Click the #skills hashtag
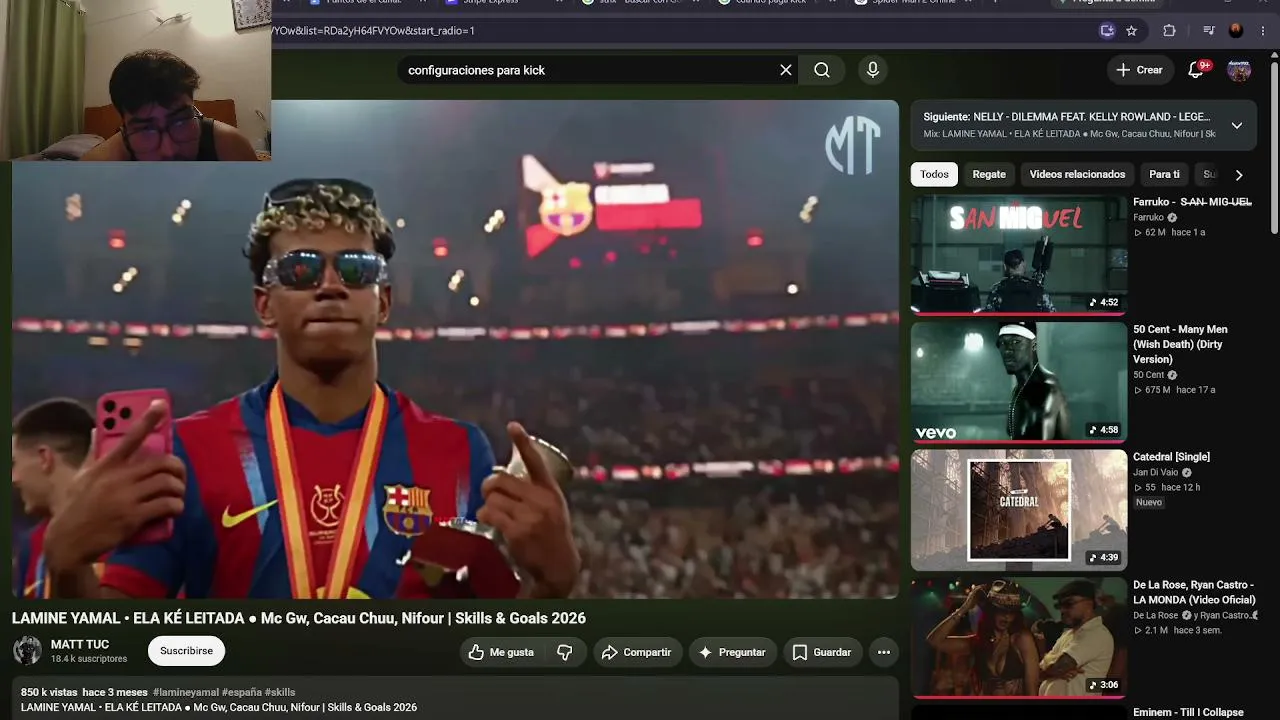 (280, 692)
